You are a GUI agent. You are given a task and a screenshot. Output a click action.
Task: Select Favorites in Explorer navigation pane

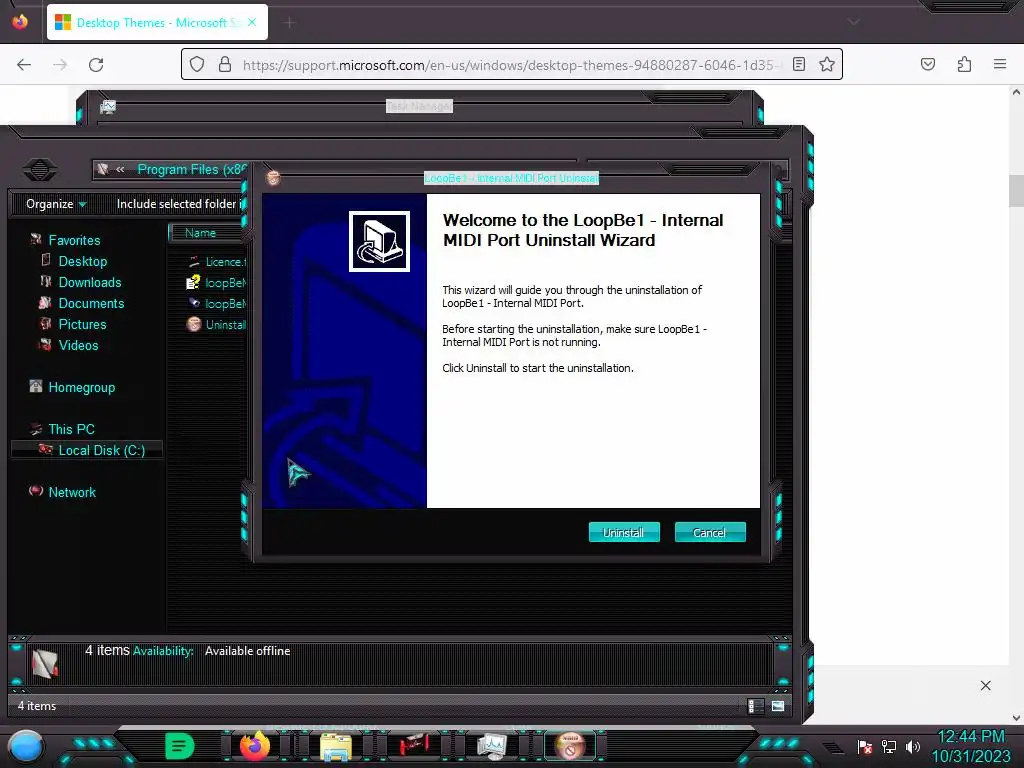click(74, 240)
